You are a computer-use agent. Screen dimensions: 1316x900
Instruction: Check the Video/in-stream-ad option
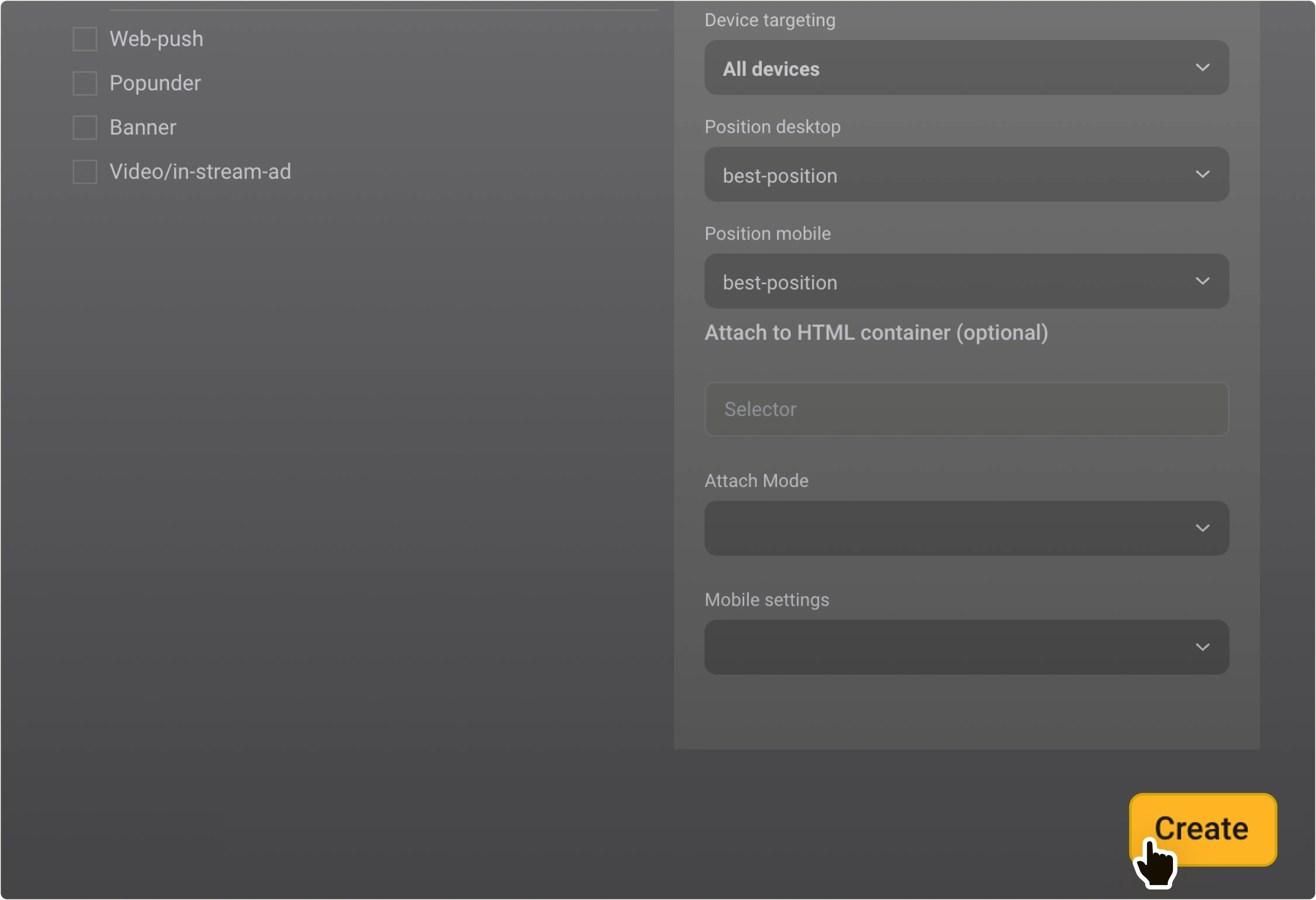[85, 172]
